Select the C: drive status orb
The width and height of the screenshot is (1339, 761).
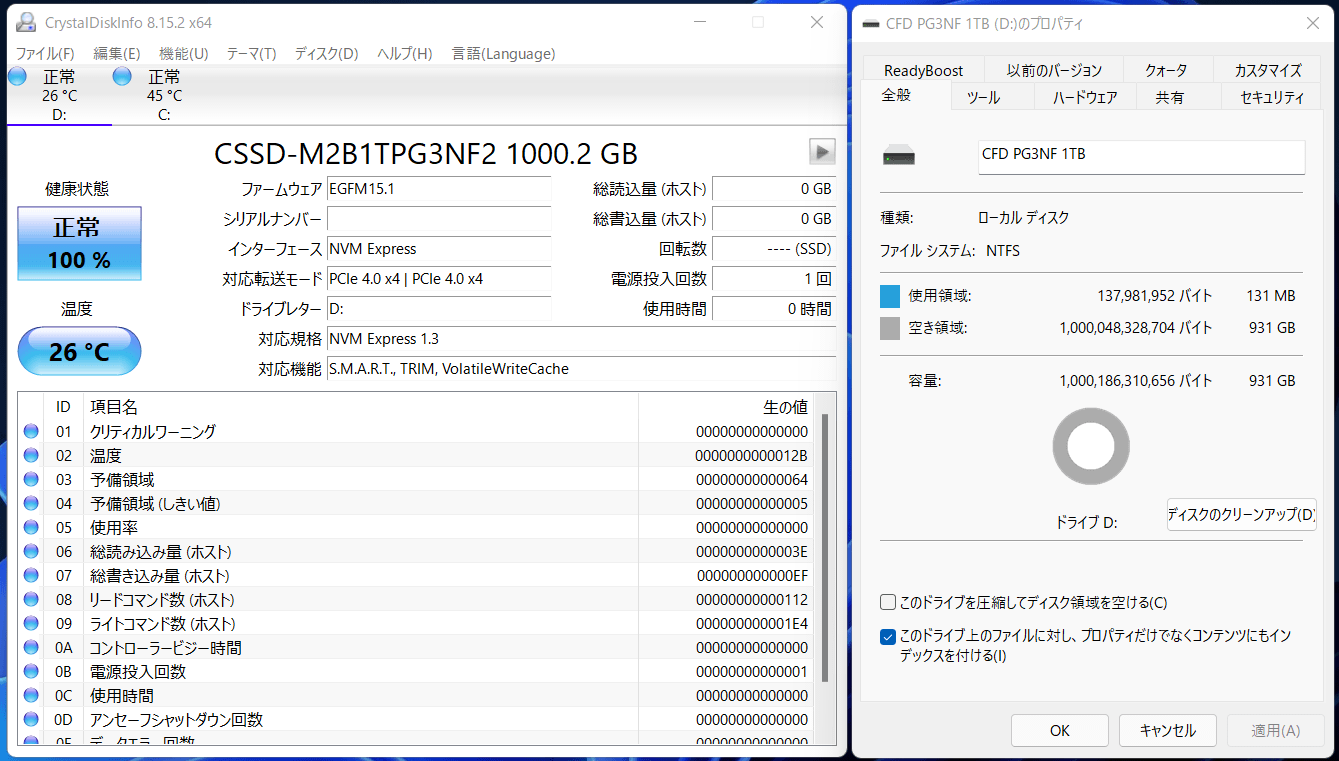pyautogui.click(x=122, y=76)
